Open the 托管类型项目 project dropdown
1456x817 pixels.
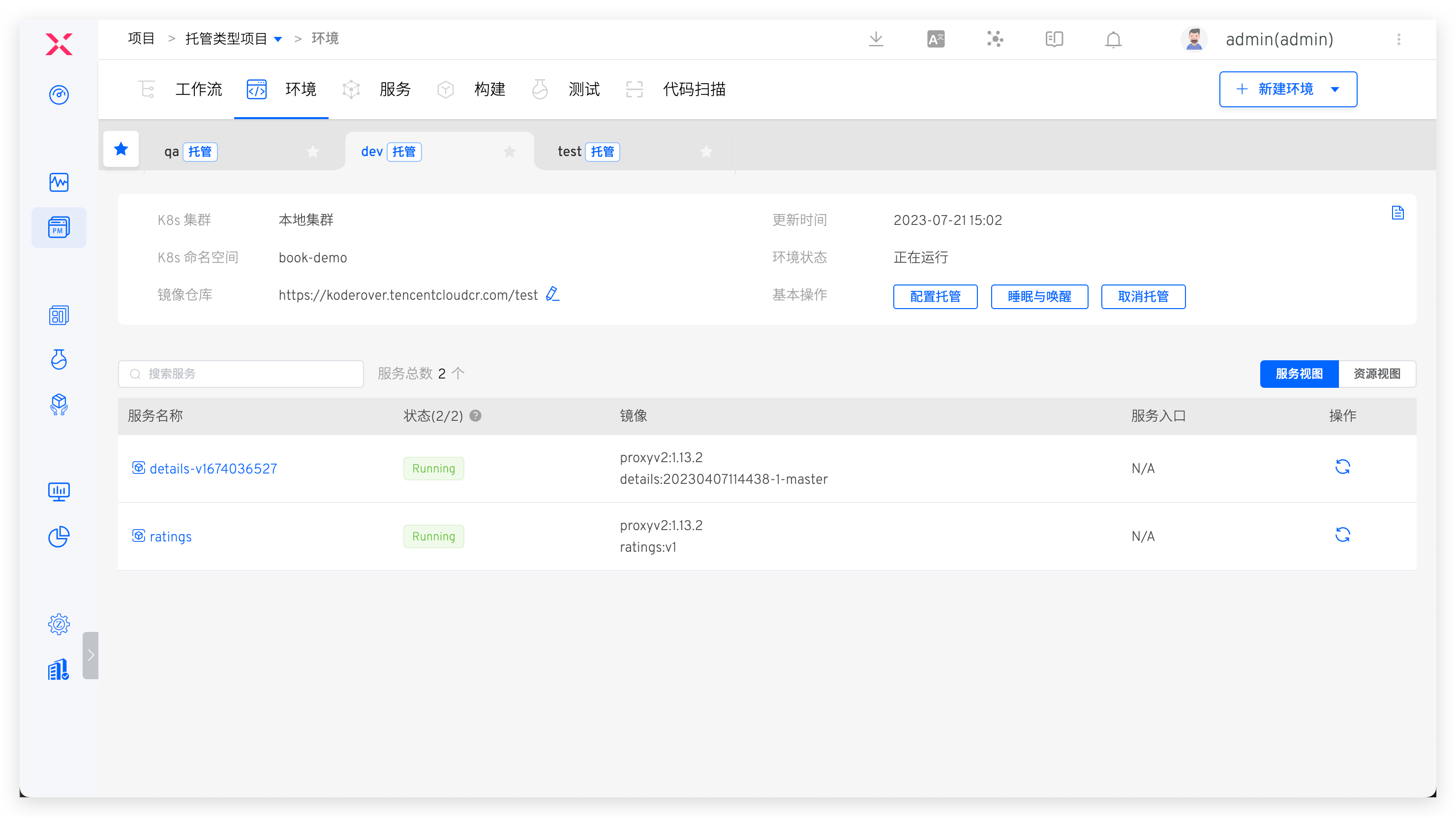[278, 39]
